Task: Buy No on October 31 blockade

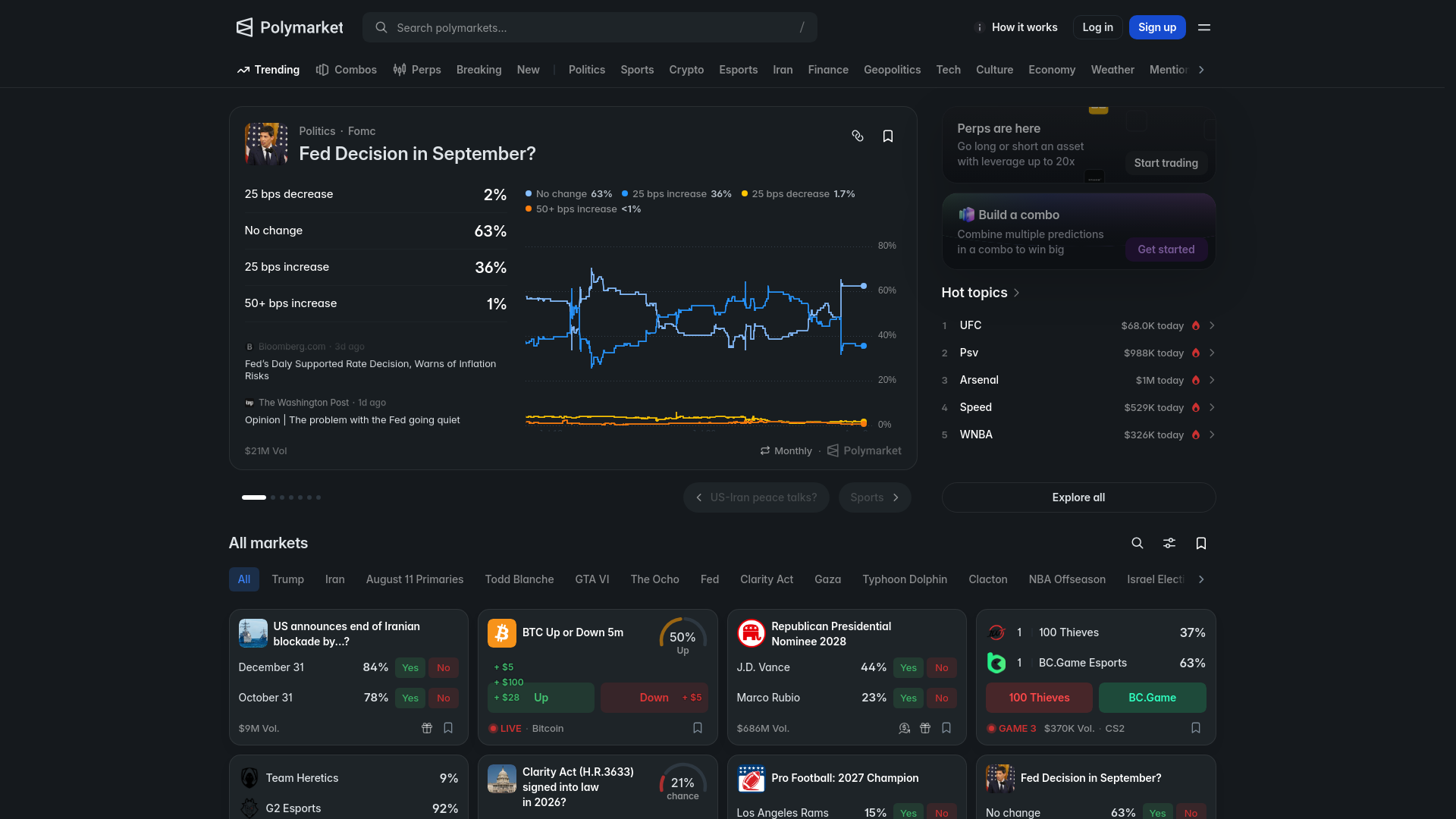Action: click(x=444, y=698)
